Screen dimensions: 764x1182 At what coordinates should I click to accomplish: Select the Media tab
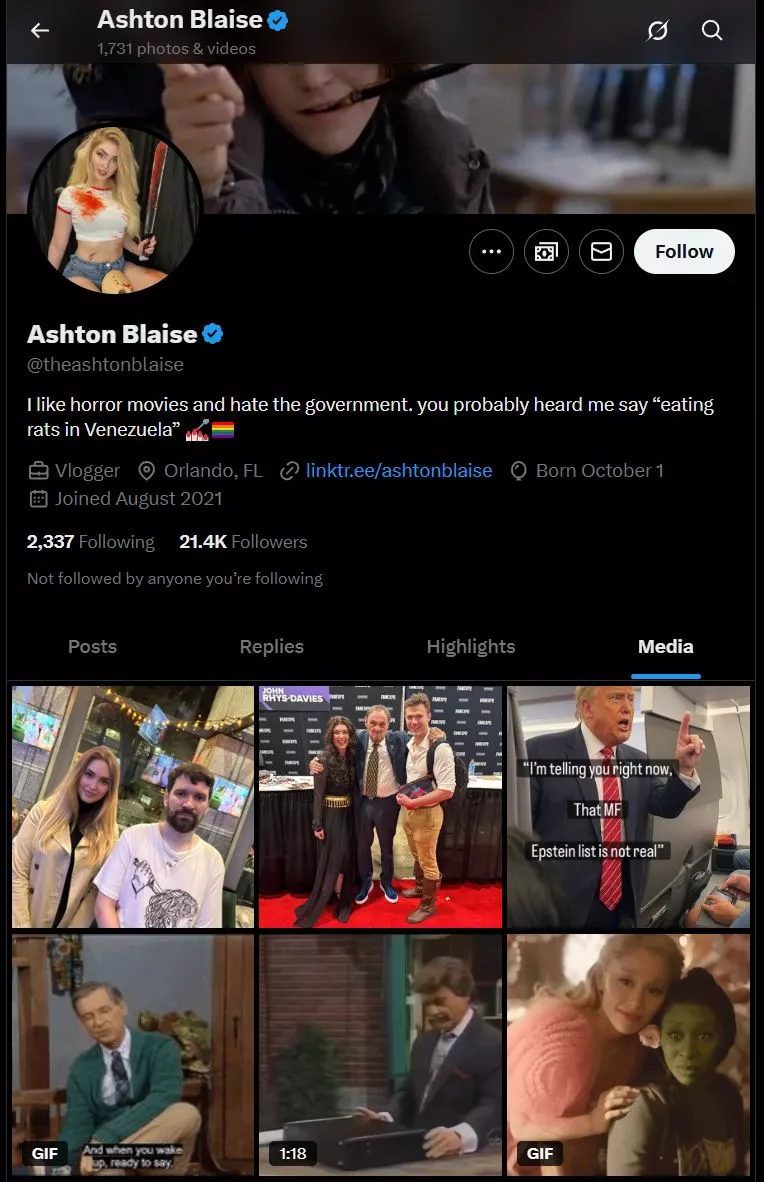pos(666,647)
